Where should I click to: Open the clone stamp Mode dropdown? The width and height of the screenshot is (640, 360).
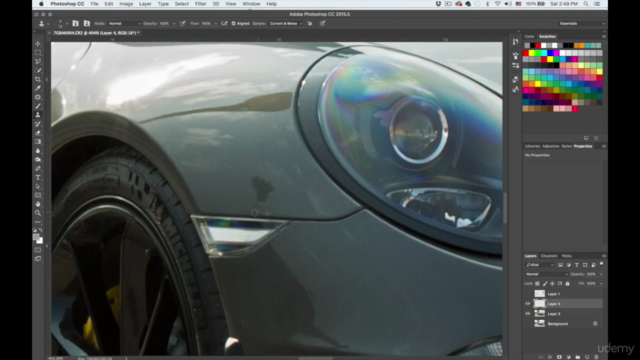click(125, 24)
